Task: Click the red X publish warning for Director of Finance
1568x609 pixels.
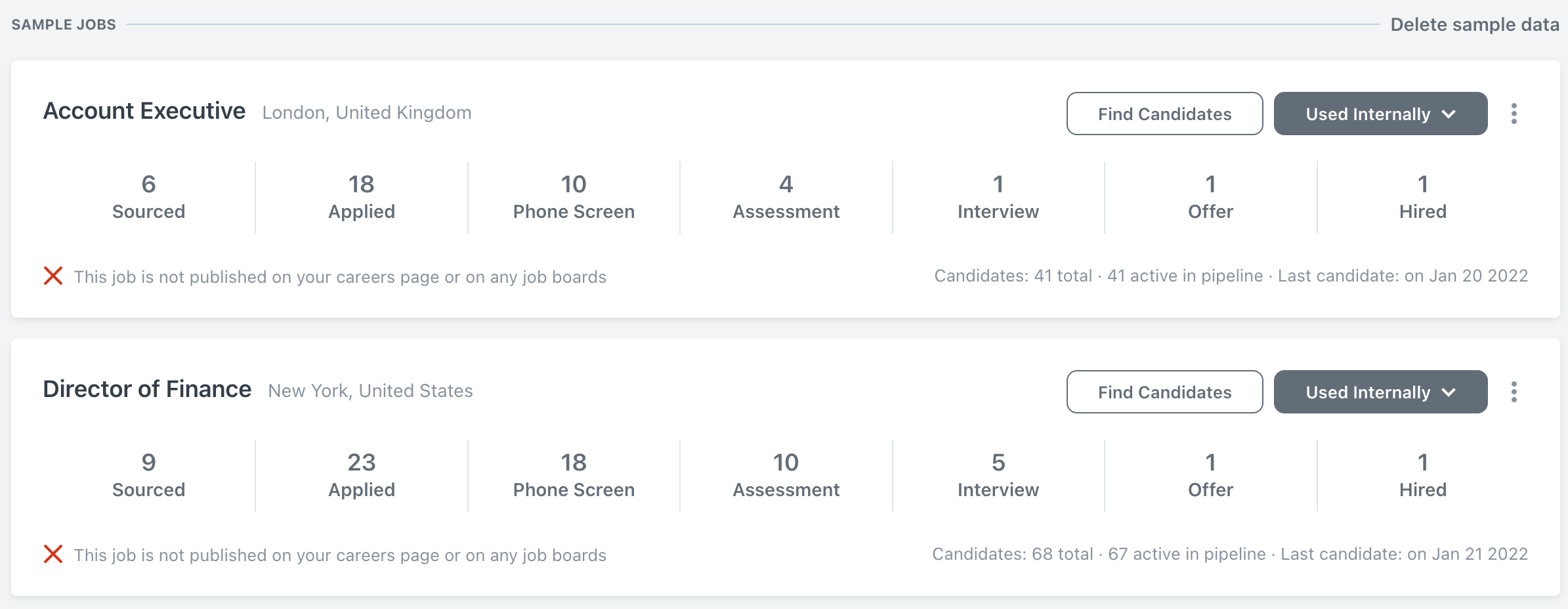Action: [53, 555]
